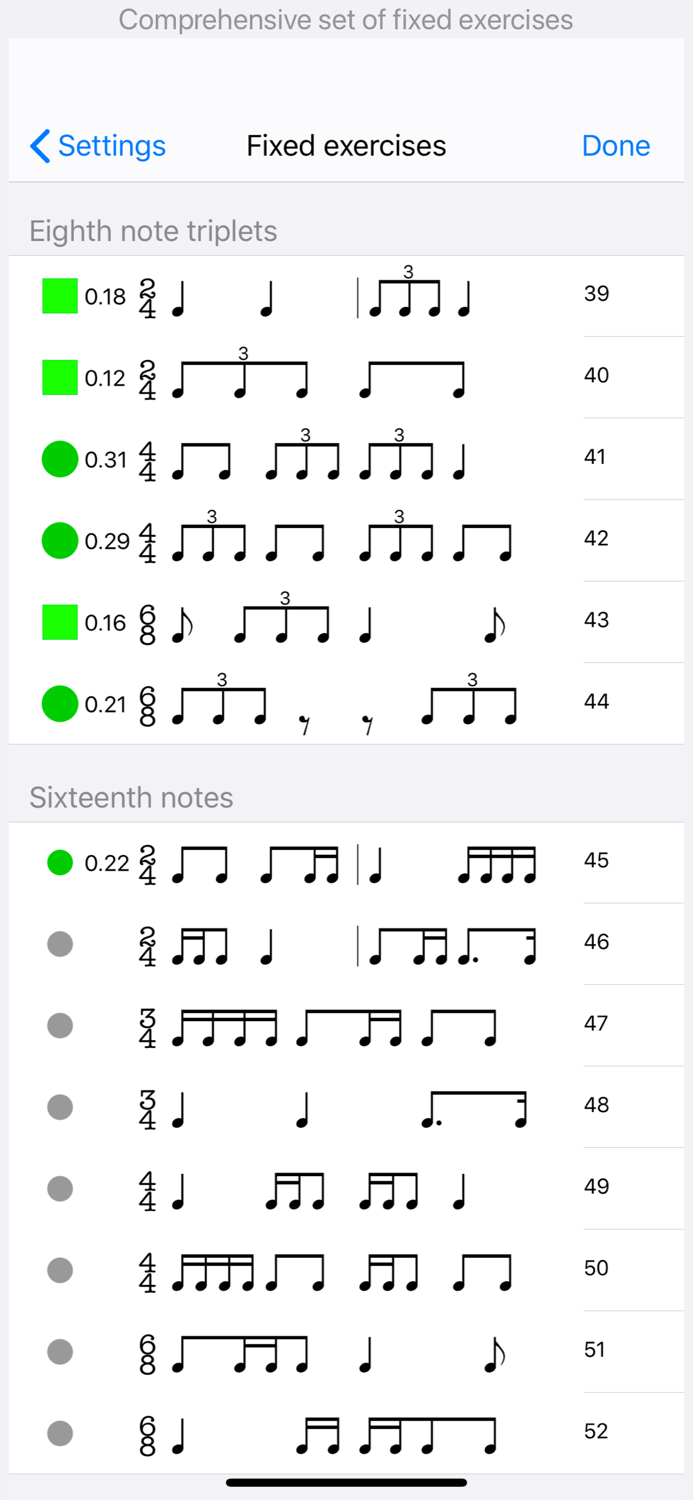Tap the green circle for exercise 45

[x=59, y=862]
